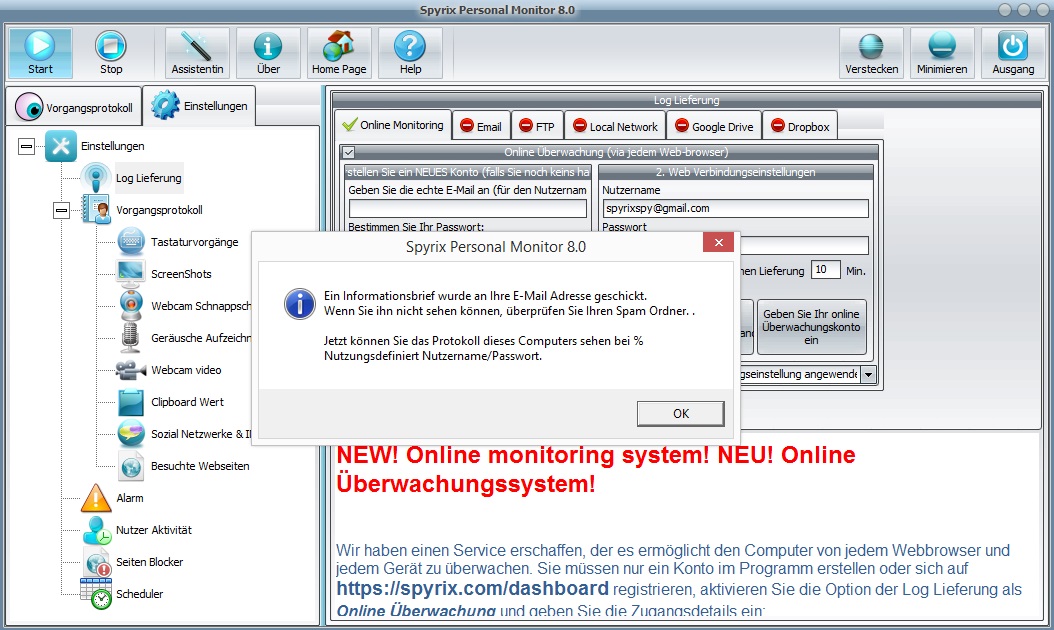The image size is (1054, 630).
Task: Click the Vorgangsprotokoll notebook icon in tree
Action: click(x=96, y=209)
